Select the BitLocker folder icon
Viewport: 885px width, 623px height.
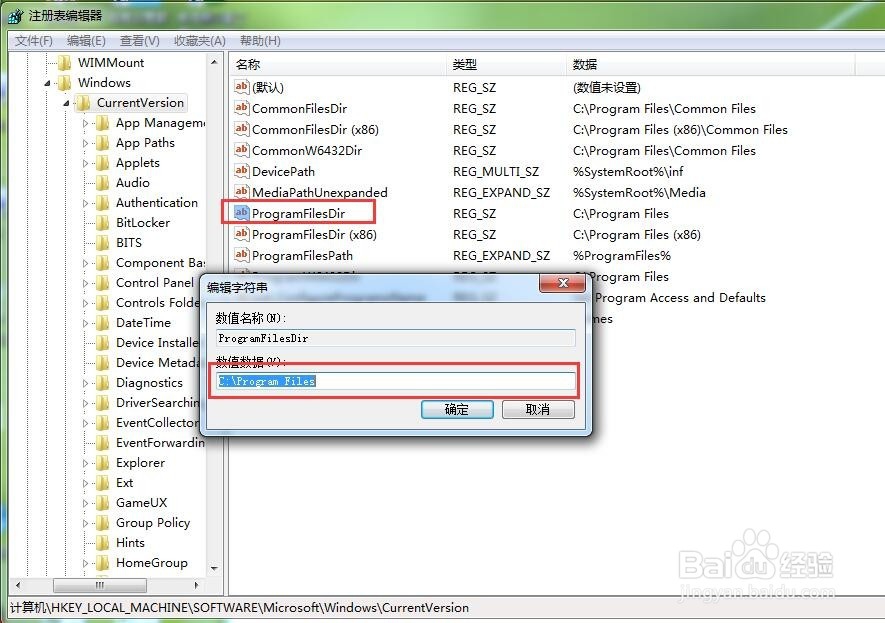click(x=103, y=223)
